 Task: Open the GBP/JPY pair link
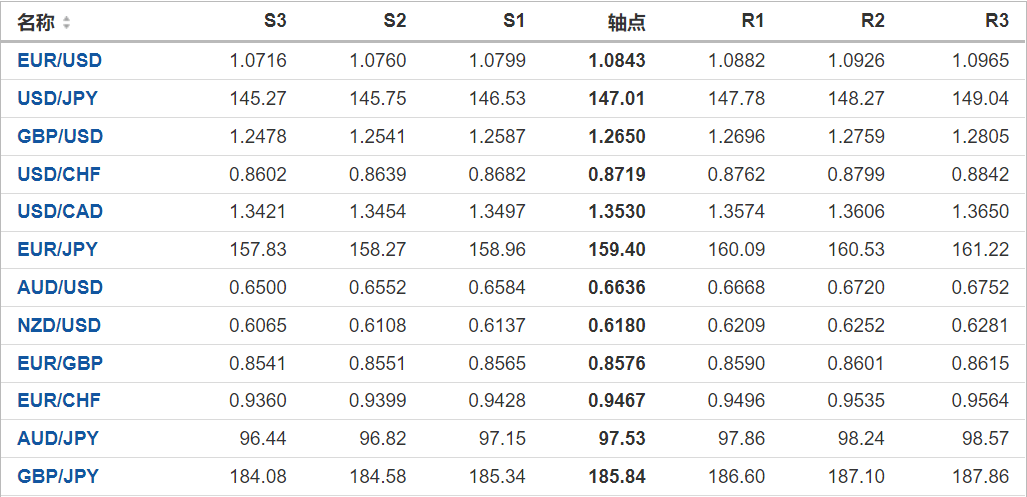click(x=57, y=476)
